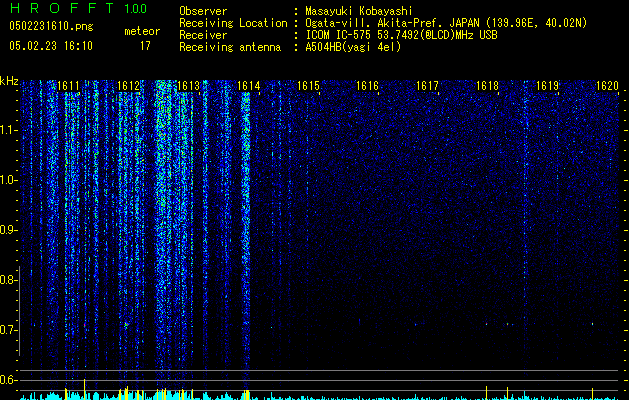Click the 1620 time marker

[607, 85]
